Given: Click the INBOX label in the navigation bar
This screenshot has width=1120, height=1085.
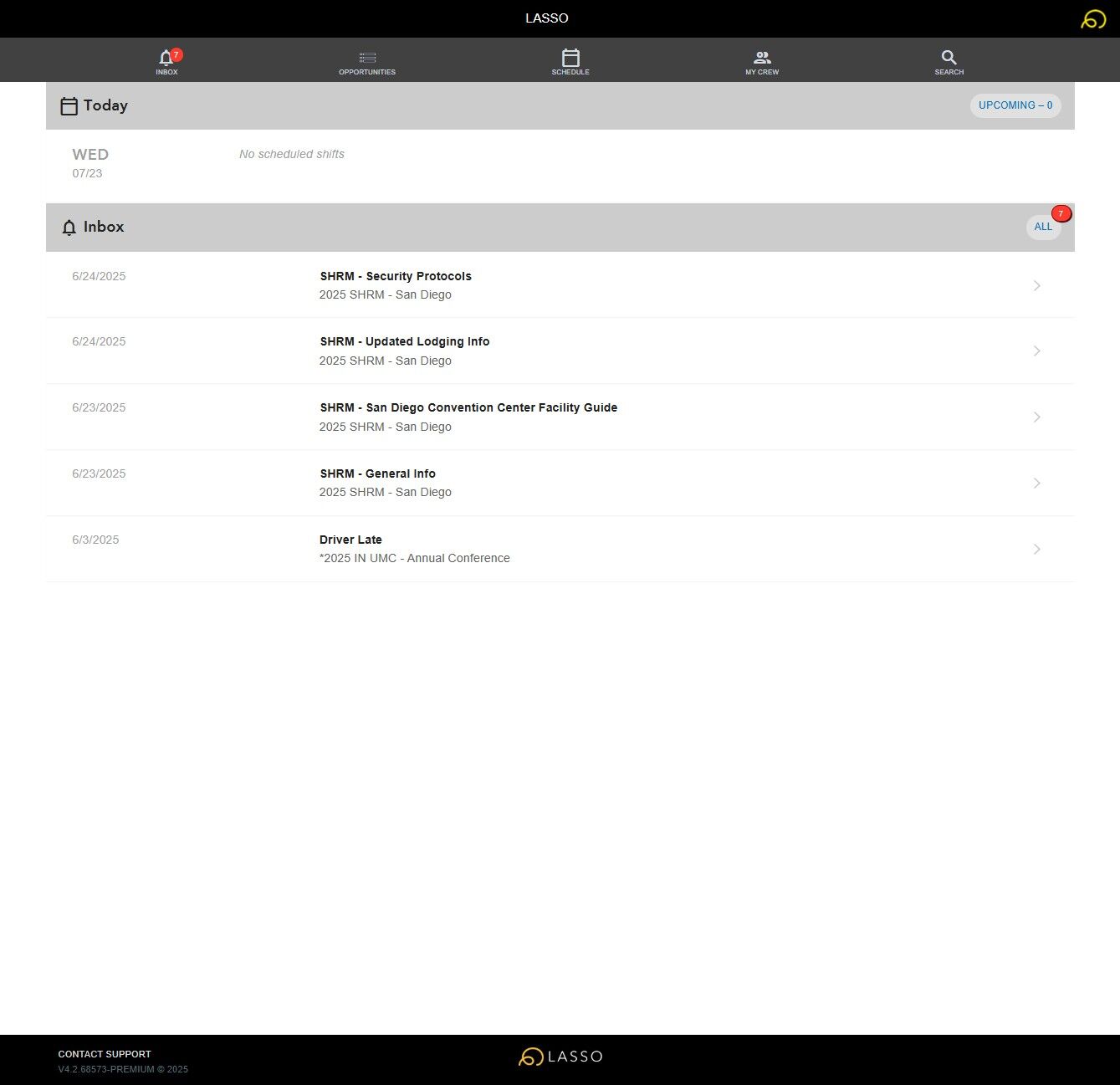Looking at the screenshot, I should pyautogui.click(x=166, y=72).
